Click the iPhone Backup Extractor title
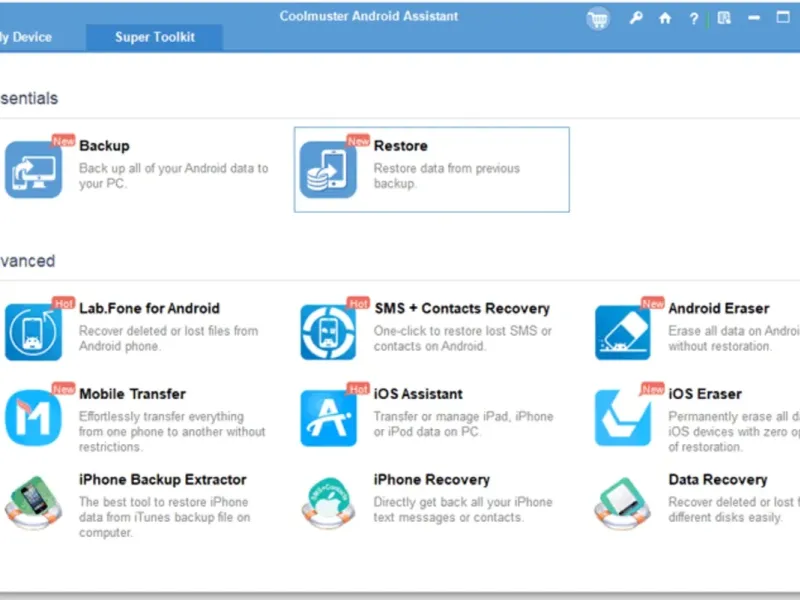Image resolution: width=800 pixels, height=600 pixels. pos(163,480)
